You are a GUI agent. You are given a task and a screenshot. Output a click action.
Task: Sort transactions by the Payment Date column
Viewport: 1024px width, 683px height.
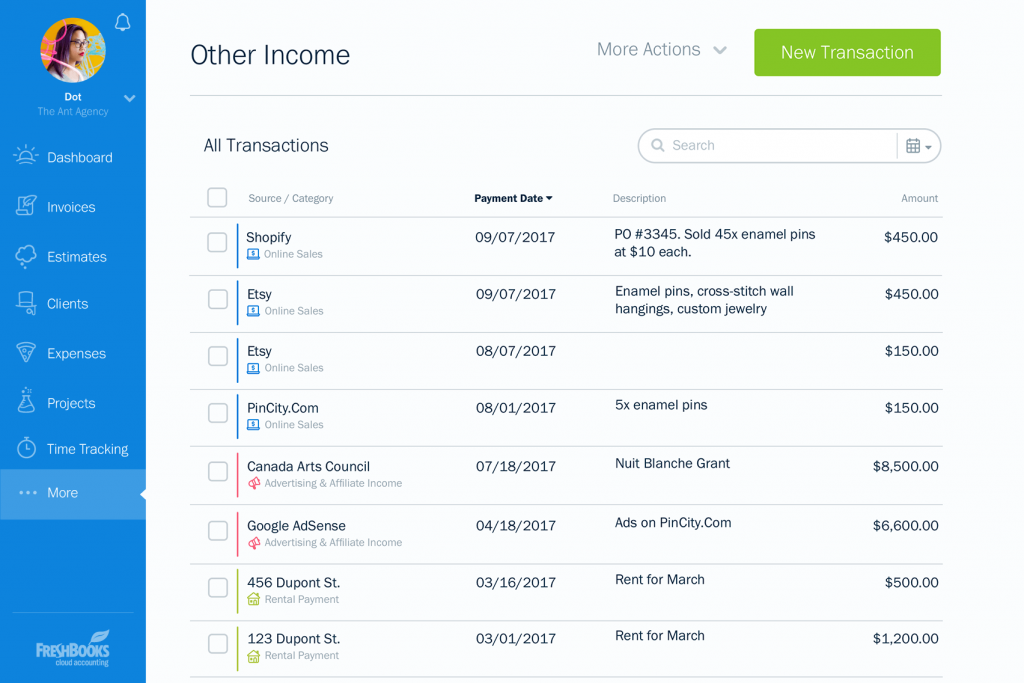point(513,198)
